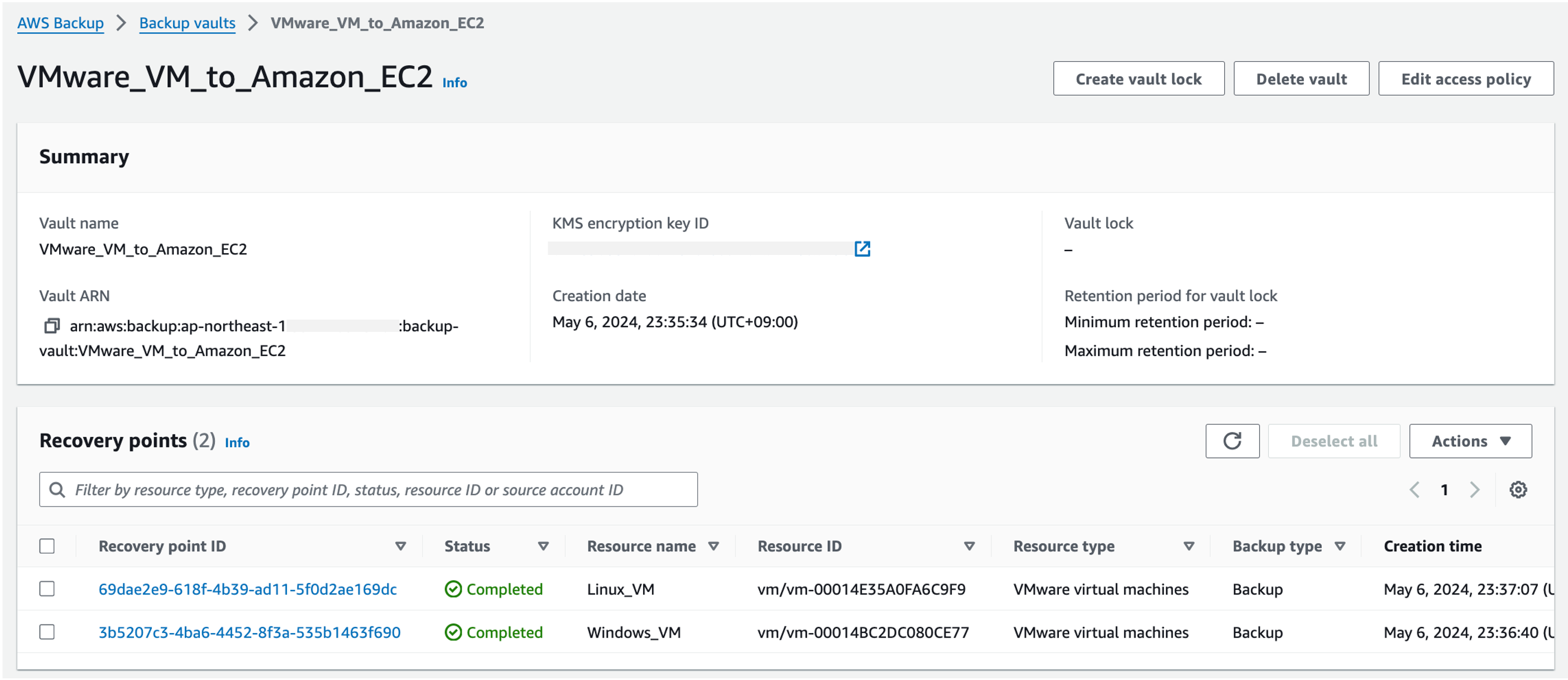Focus the recovery points filter field
1568x680 pixels.
click(368, 490)
